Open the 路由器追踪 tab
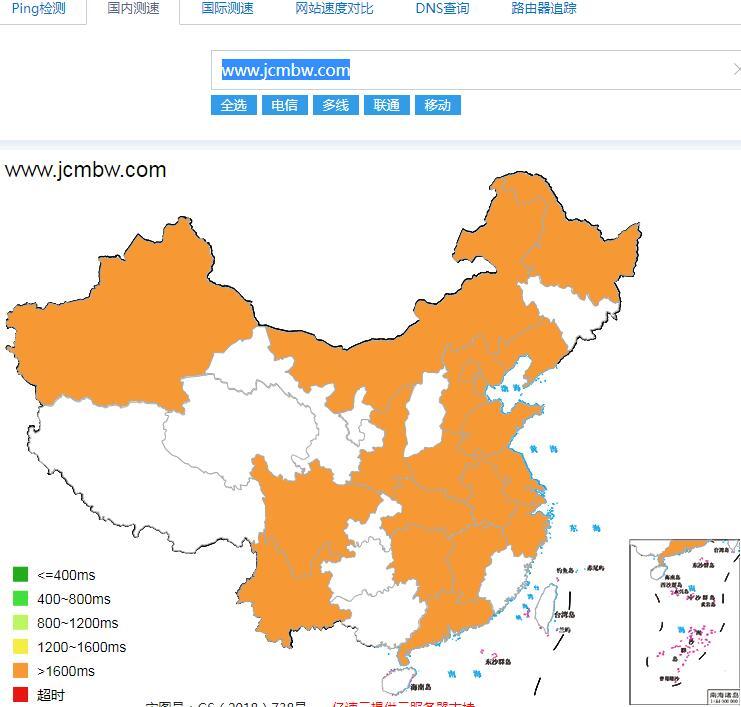741x707 pixels. pyautogui.click(x=544, y=8)
